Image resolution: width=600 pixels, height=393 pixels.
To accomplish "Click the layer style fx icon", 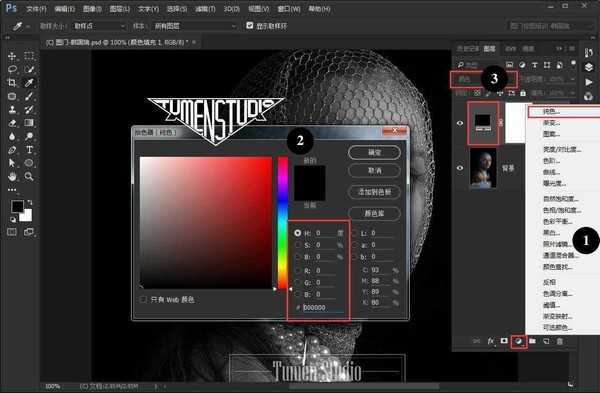I will click(491, 341).
